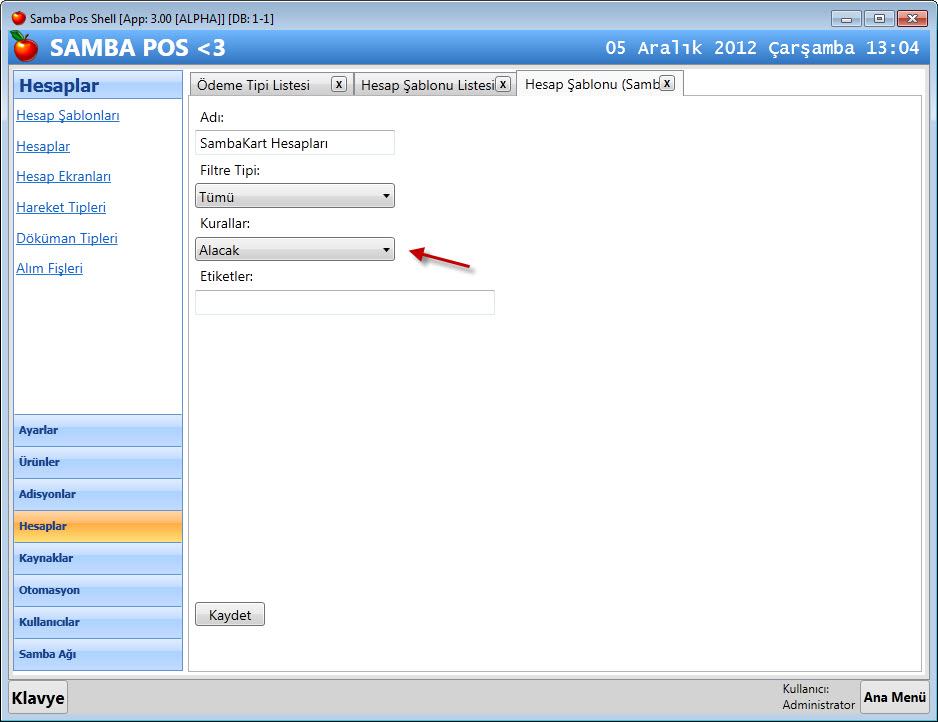
Task: Open the Ayarlar section in sidebar
Action: 98,430
